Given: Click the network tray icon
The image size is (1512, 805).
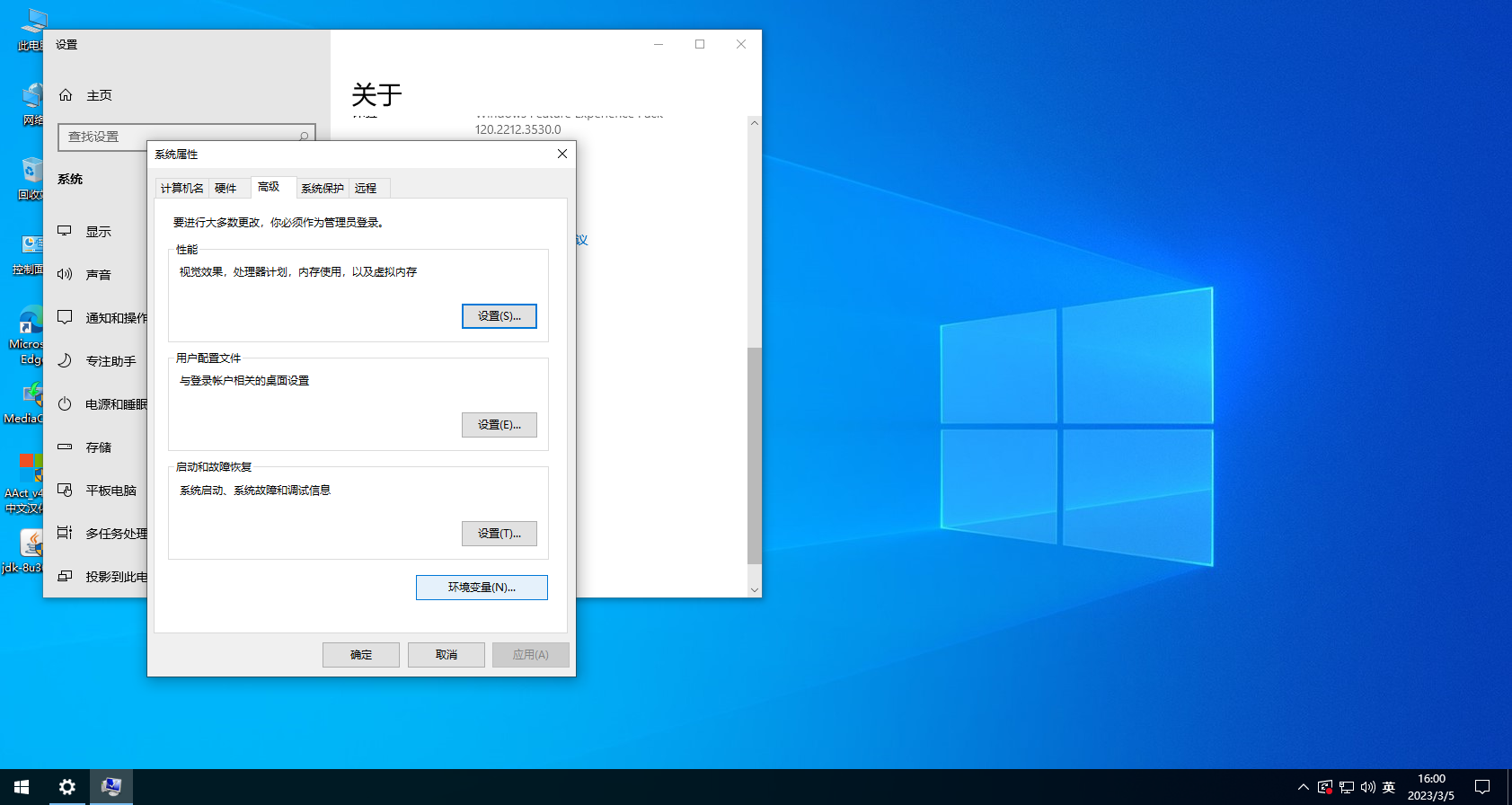Looking at the screenshot, I should coord(1347,787).
